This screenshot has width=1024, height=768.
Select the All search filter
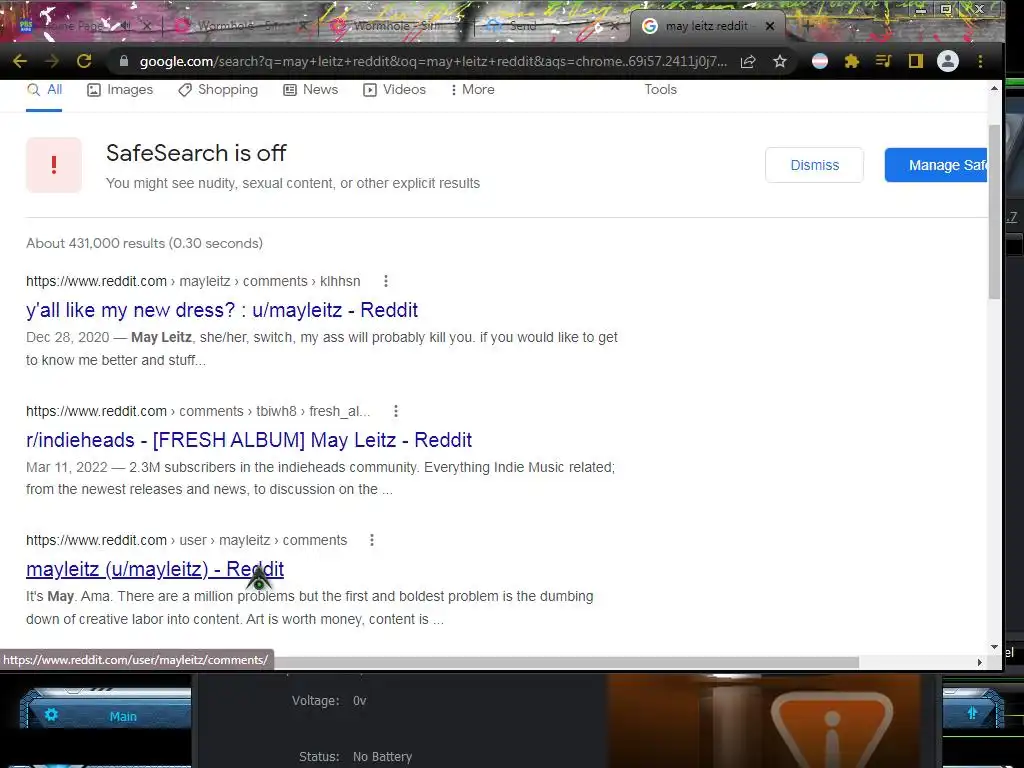pyautogui.click(x=44, y=89)
